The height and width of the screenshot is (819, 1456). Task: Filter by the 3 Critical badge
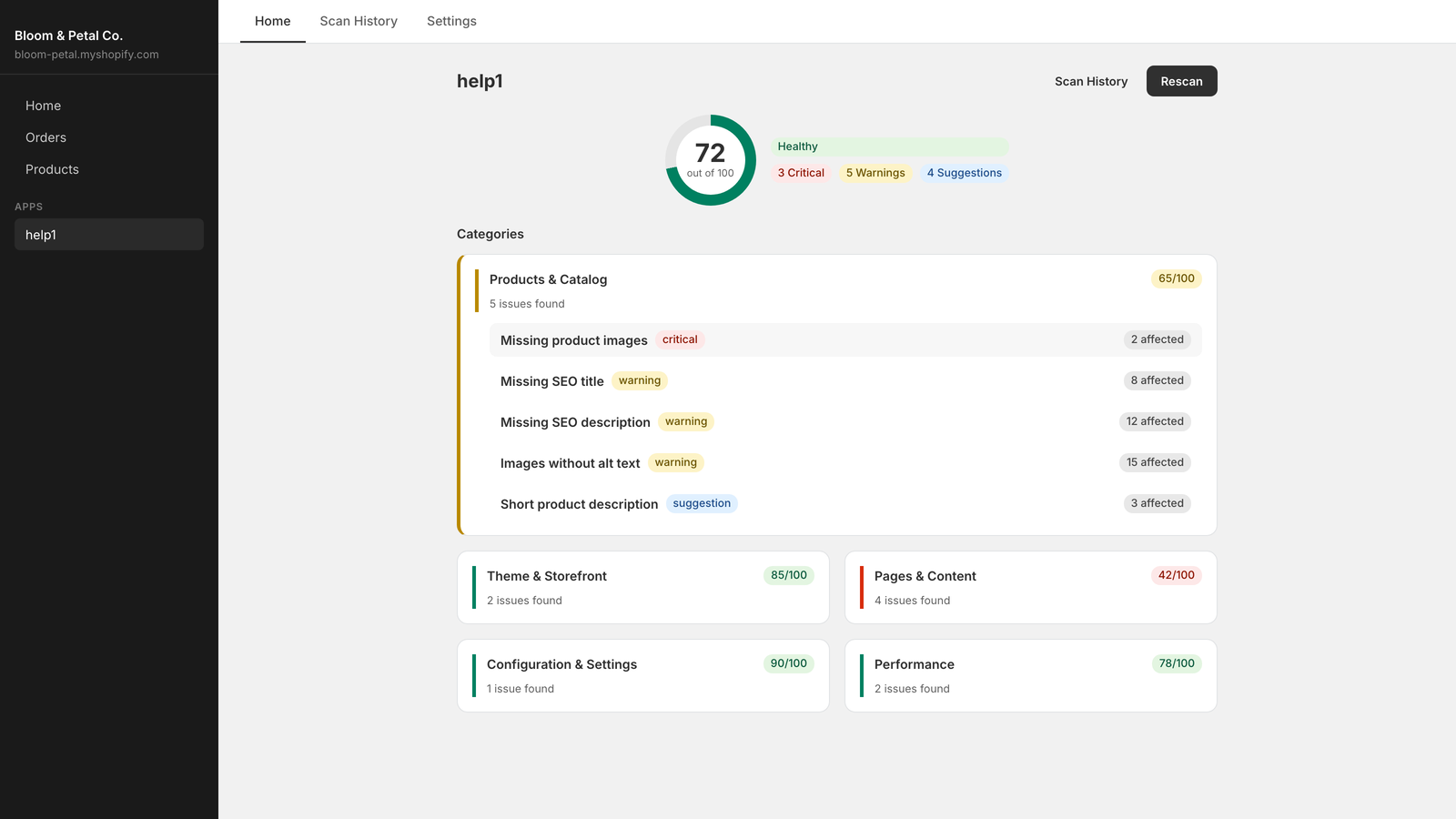(x=801, y=173)
